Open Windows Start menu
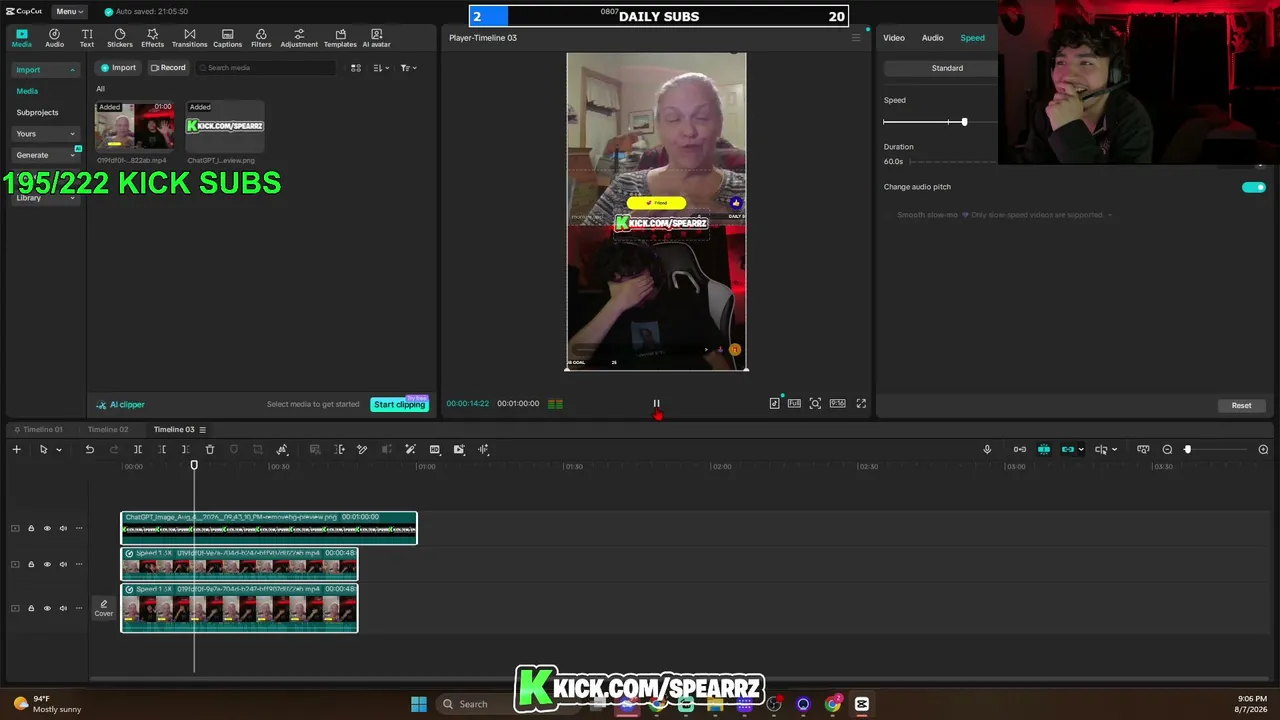Viewport: 1280px width, 720px height. click(419, 704)
